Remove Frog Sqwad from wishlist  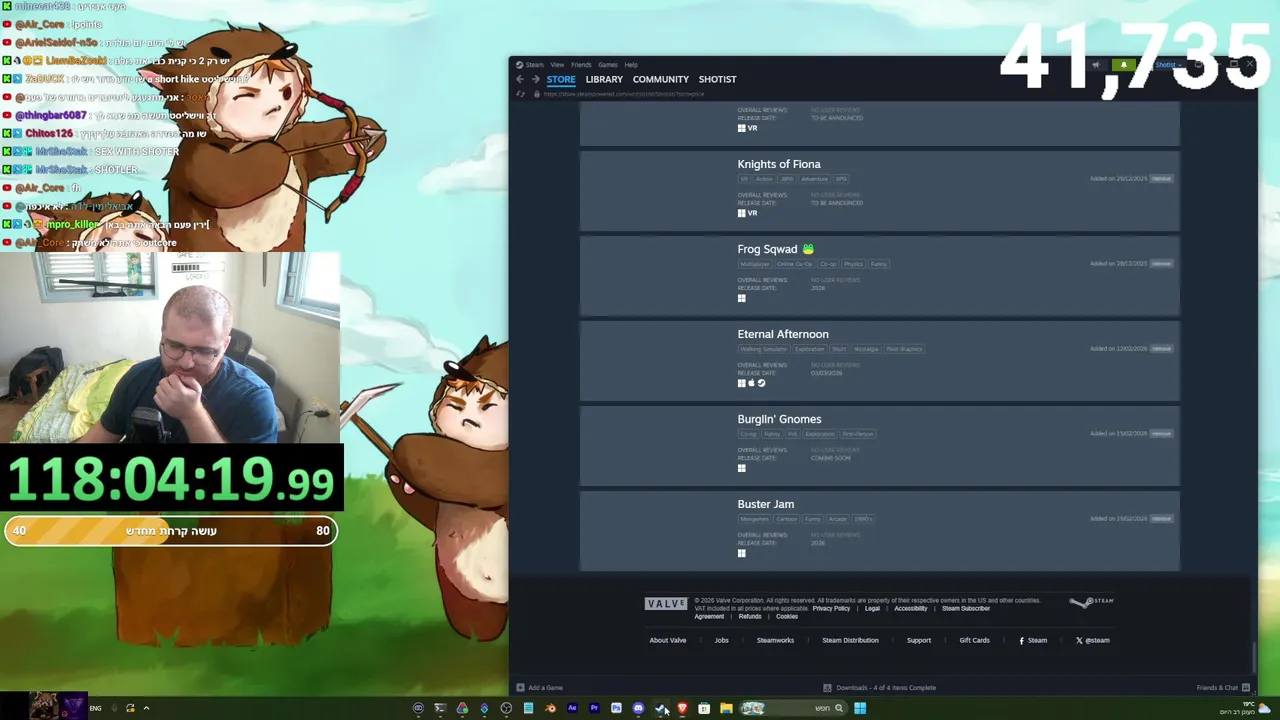(x=1160, y=264)
